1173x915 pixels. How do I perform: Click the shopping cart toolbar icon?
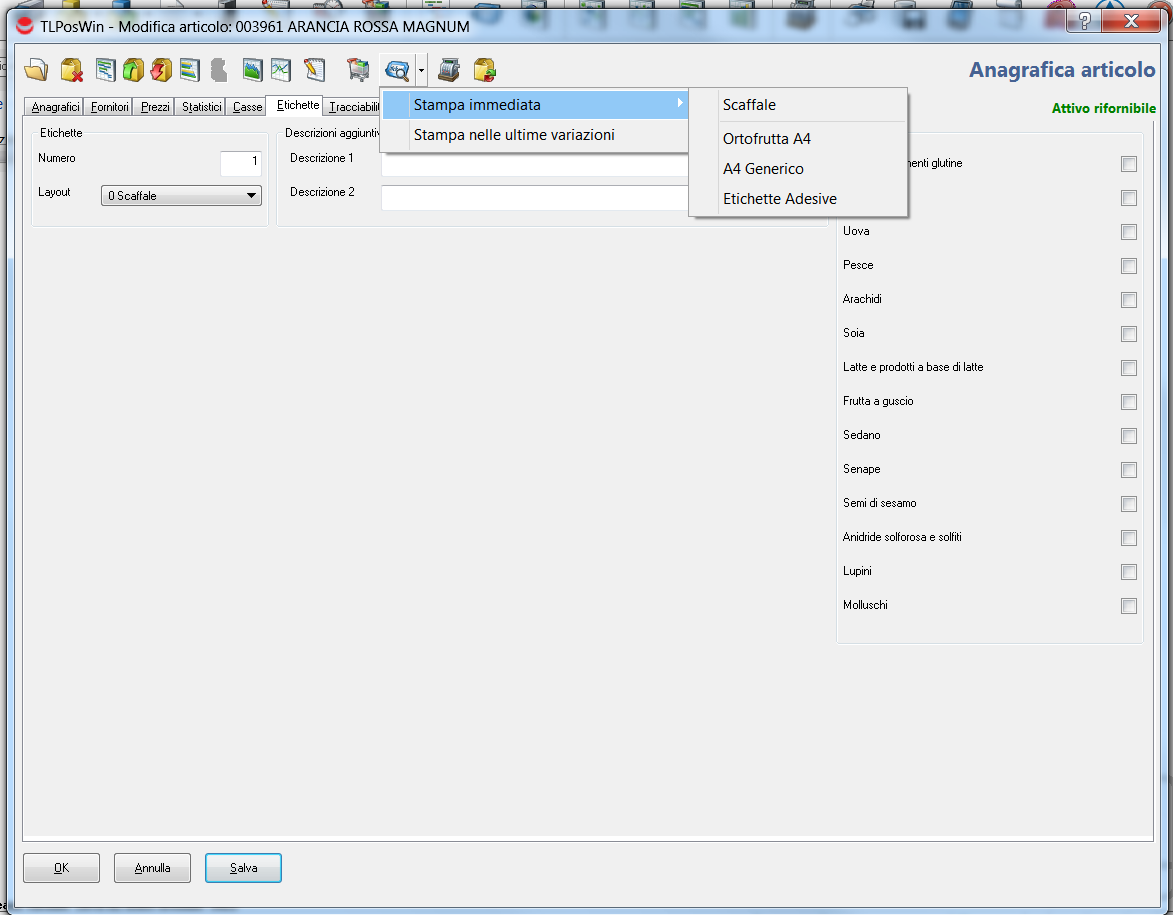tap(357, 70)
